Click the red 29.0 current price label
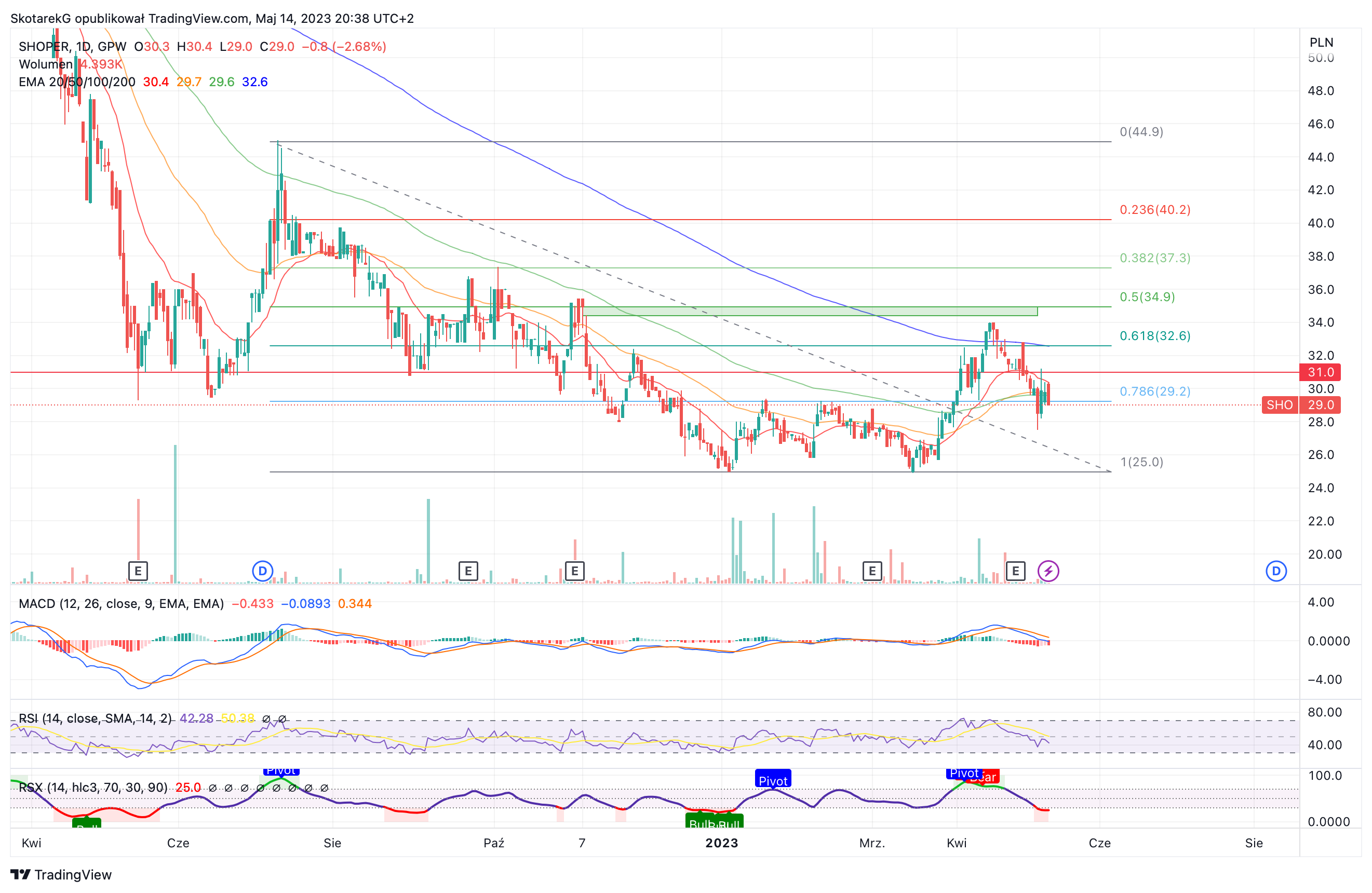 coord(1320,405)
